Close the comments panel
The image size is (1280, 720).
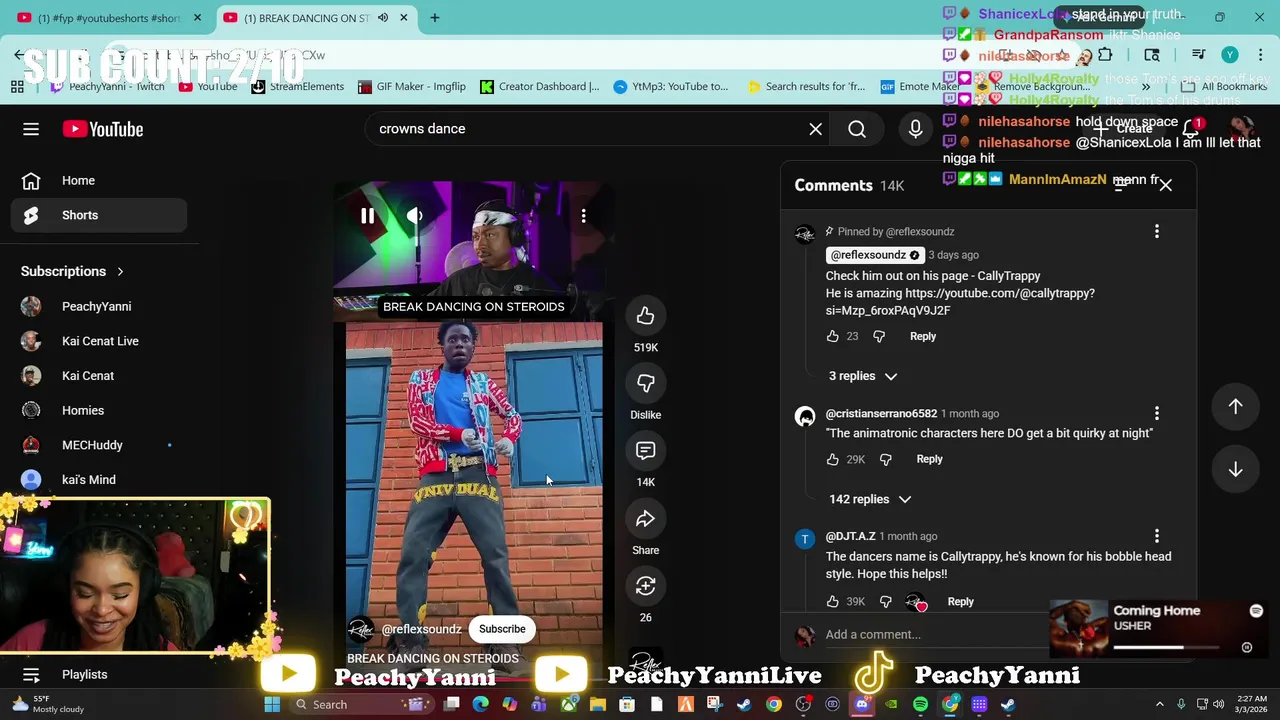1166,185
